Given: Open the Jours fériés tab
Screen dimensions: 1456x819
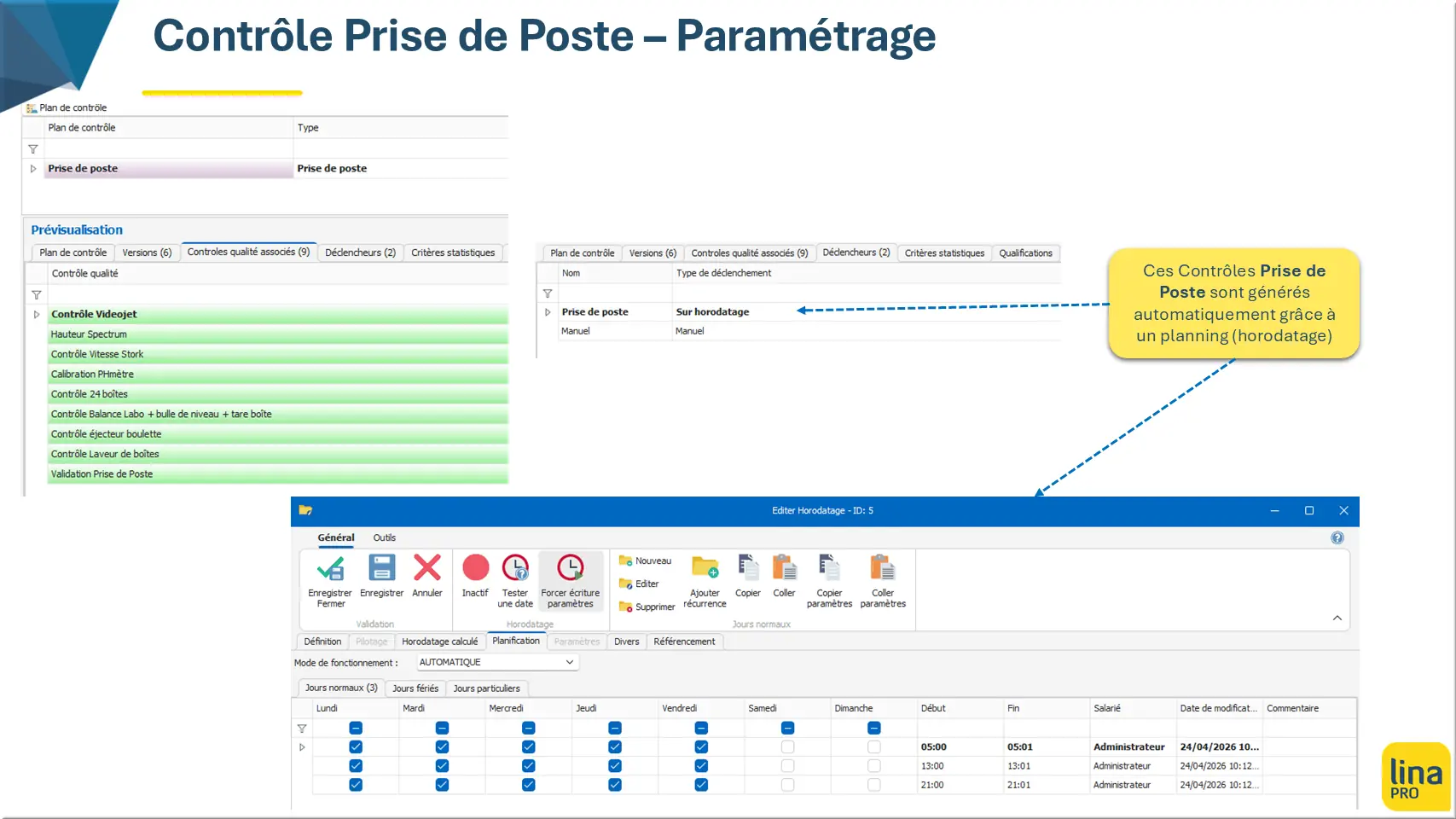Looking at the screenshot, I should click(415, 688).
